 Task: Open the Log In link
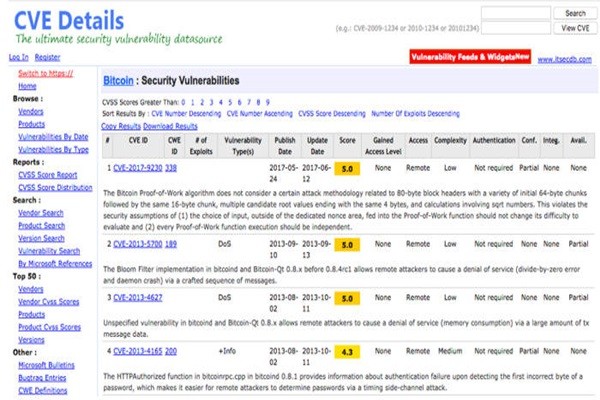click(19, 57)
